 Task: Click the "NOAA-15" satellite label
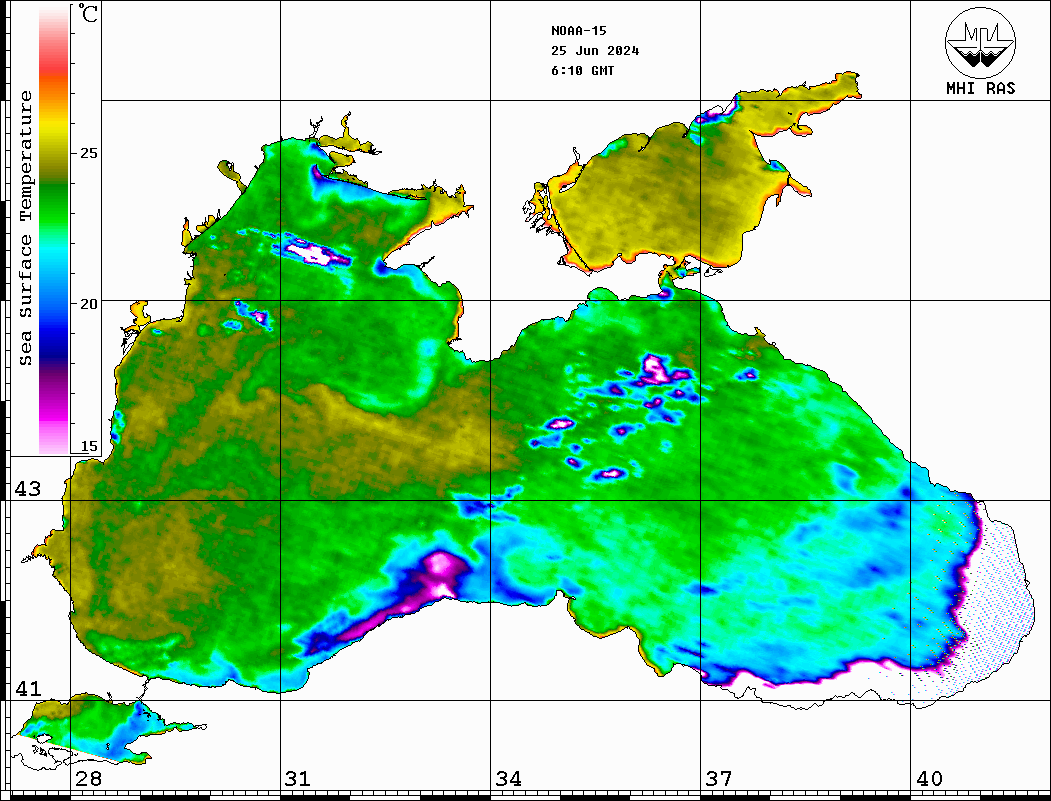(x=579, y=31)
